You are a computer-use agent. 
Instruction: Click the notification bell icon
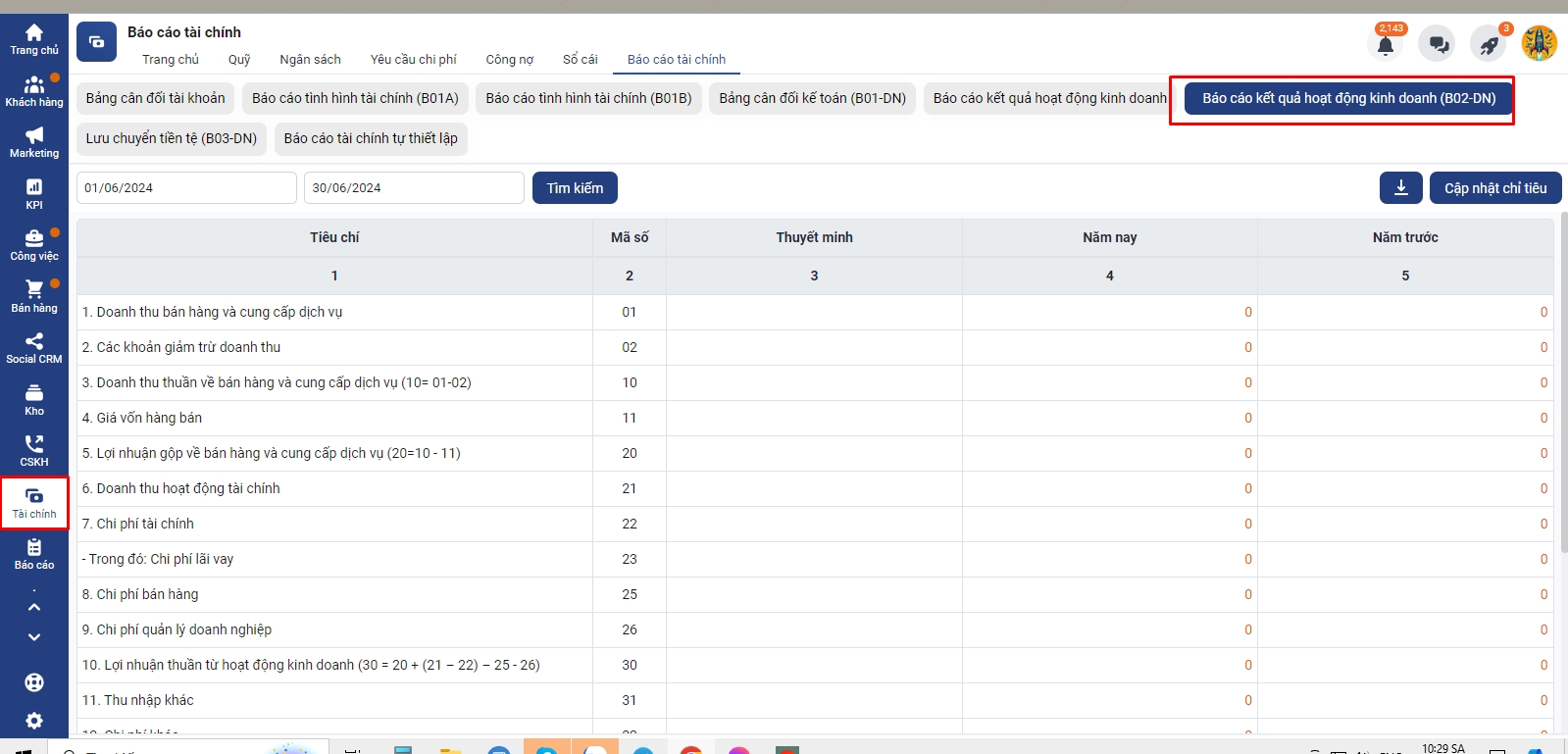1385,44
